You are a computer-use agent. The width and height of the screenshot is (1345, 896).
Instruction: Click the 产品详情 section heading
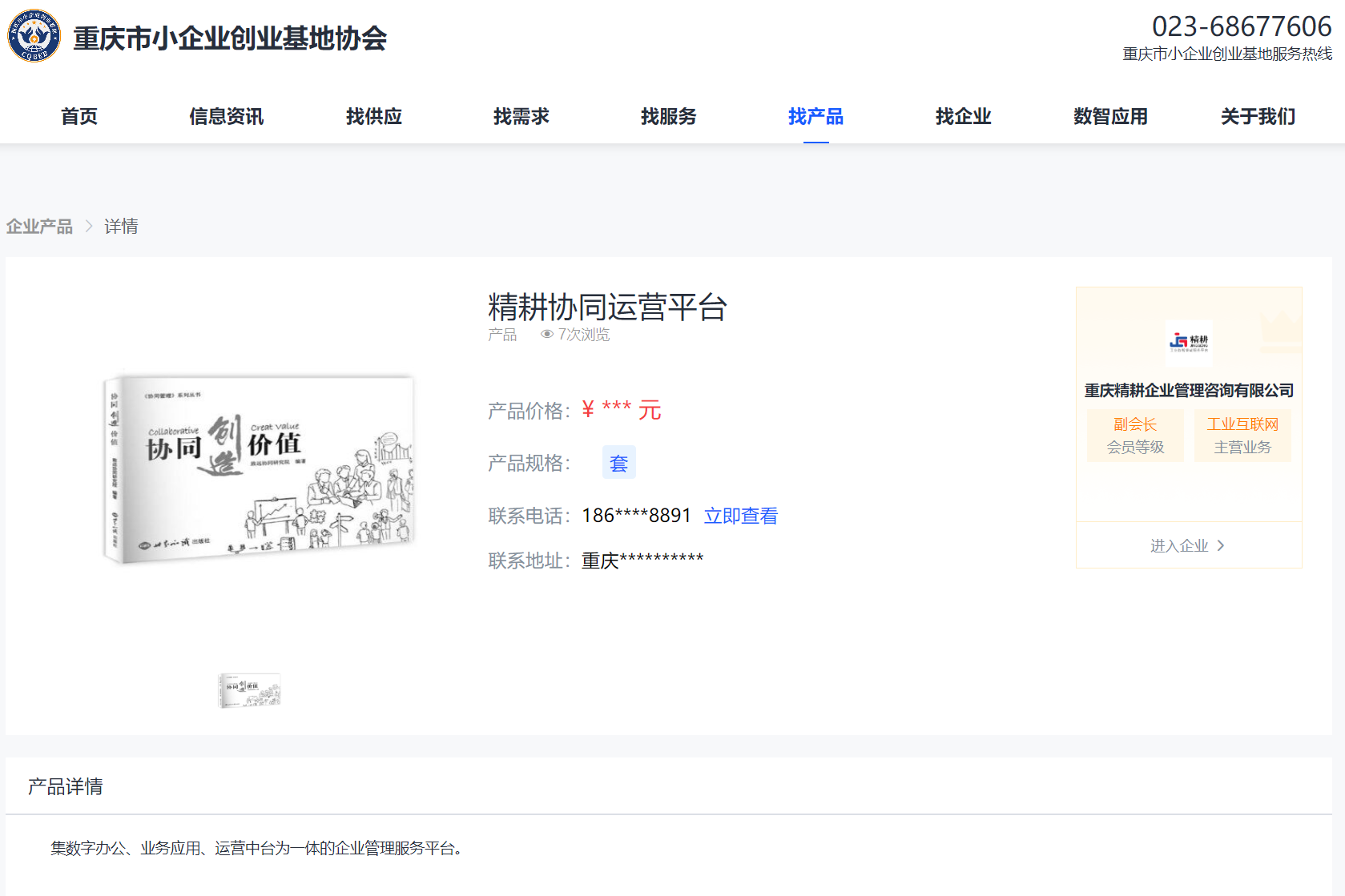coord(66,786)
